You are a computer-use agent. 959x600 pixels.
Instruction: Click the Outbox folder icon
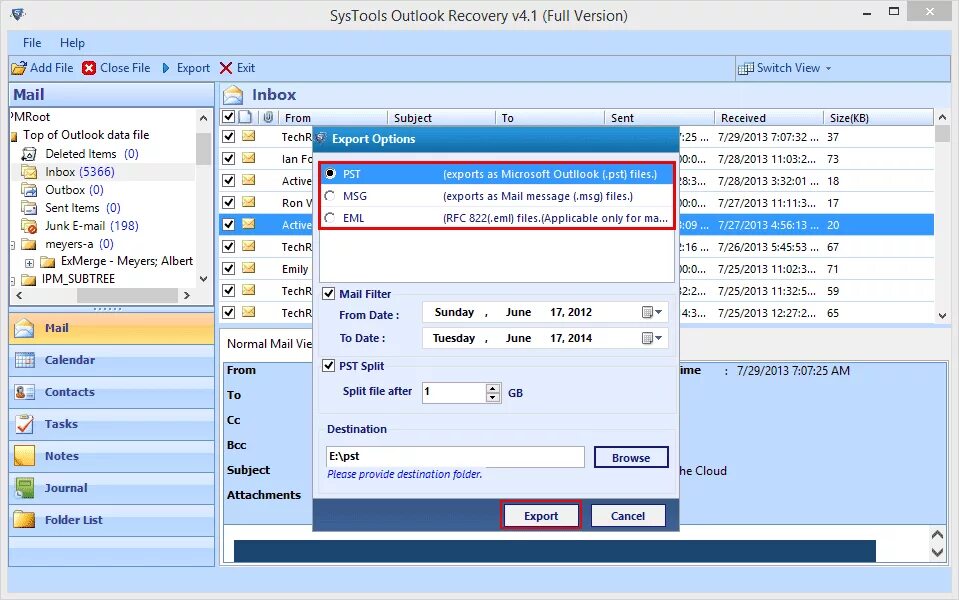pos(29,190)
